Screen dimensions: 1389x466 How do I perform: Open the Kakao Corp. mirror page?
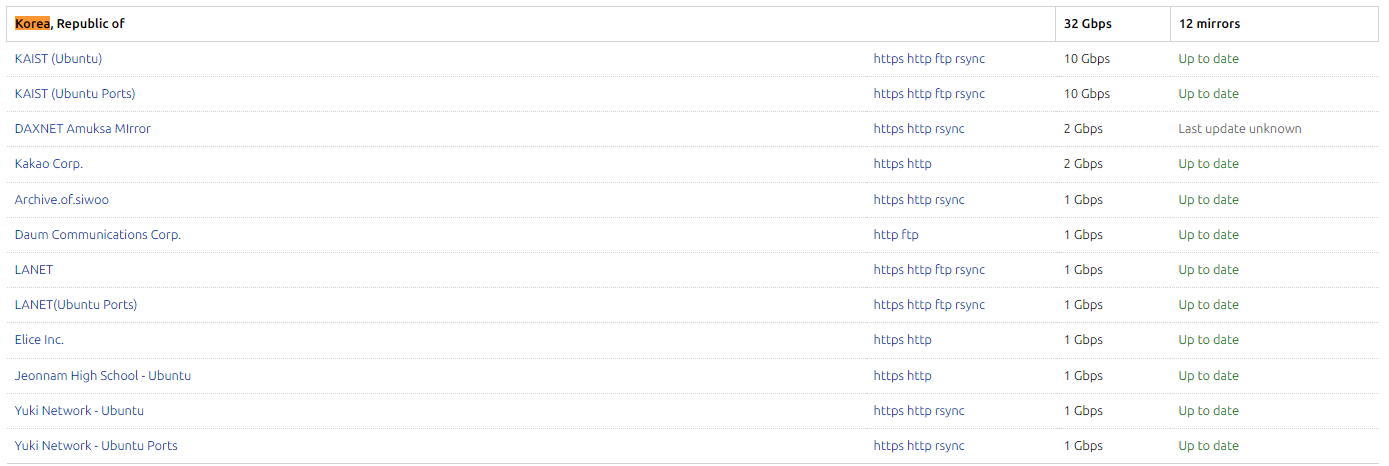point(49,164)
